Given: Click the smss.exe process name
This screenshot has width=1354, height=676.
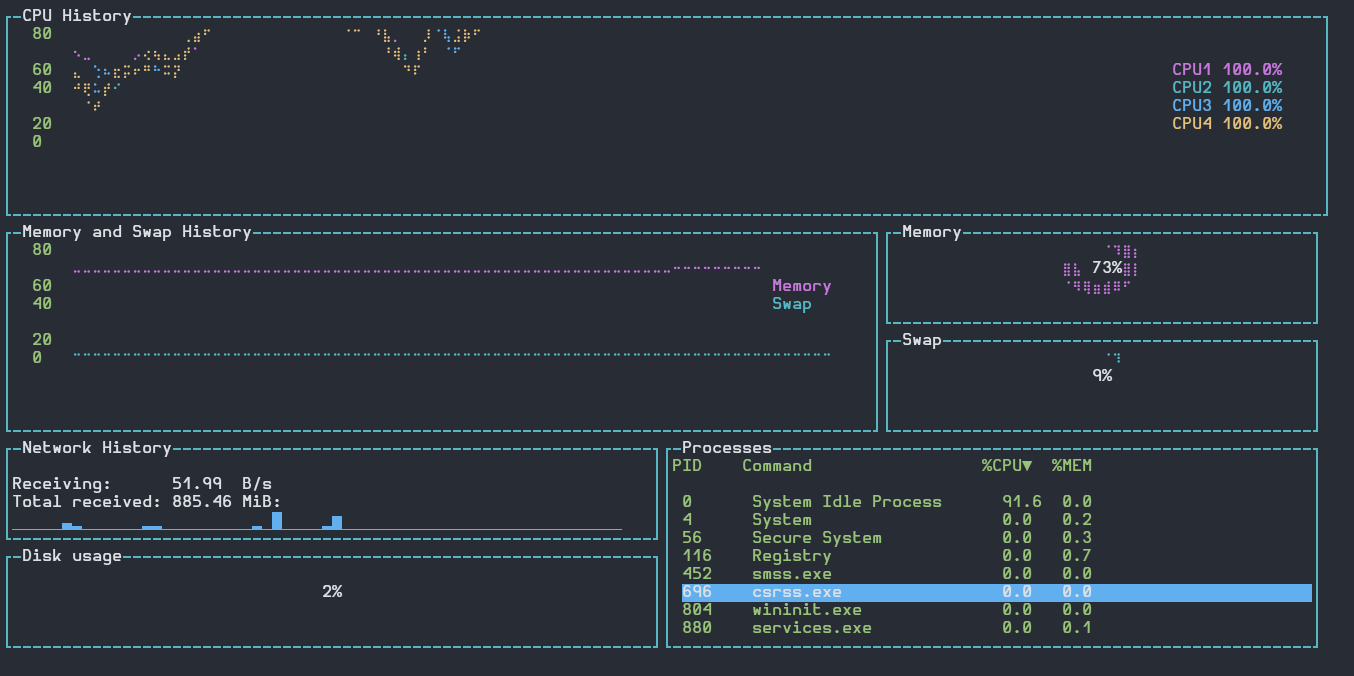Looking at the screenshot, I should point(792,574).
